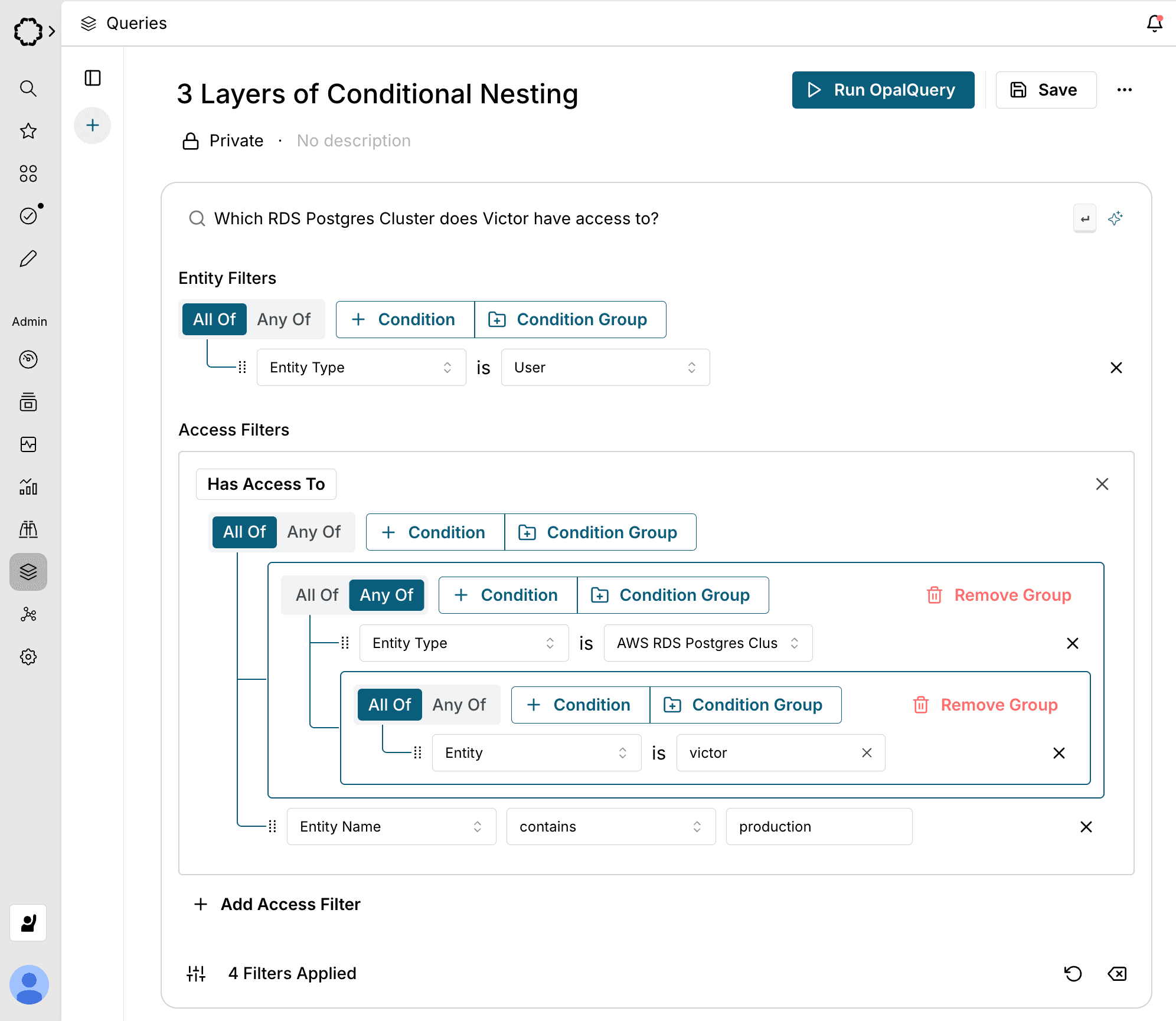Click the reset filters undo icon
The height and width of the screenshot is (1021, 1176).
click(1073, 973)
